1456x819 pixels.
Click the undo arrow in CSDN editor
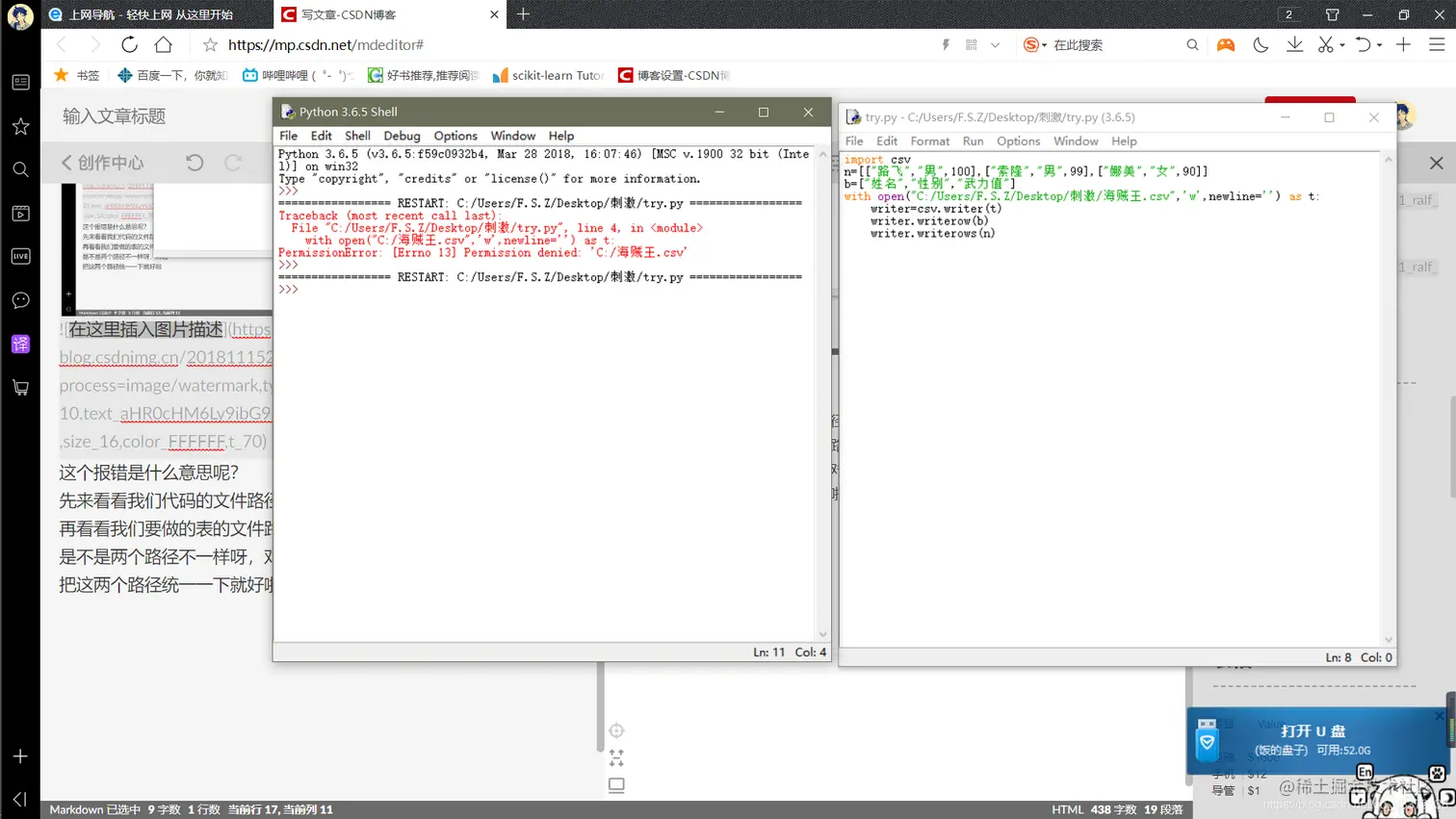[x=195, y=163]
